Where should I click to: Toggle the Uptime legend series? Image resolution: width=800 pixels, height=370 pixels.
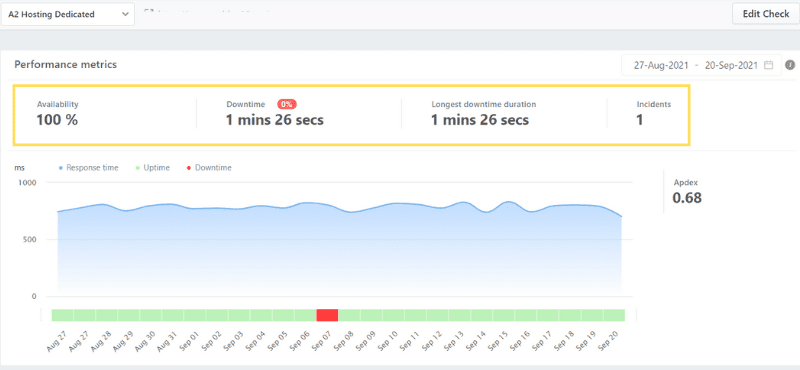point(153,167)
